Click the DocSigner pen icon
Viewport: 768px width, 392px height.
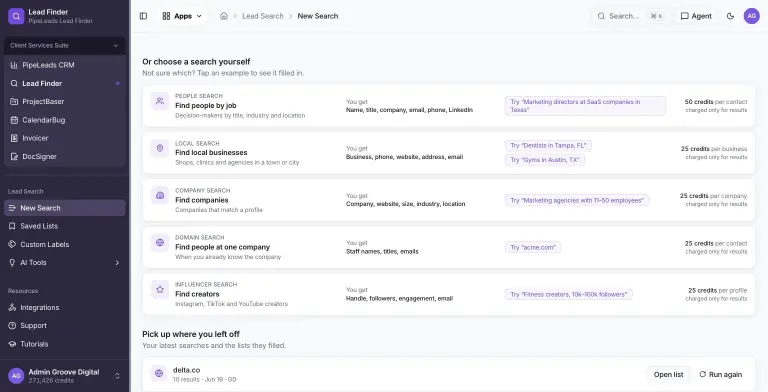[14, 157]
